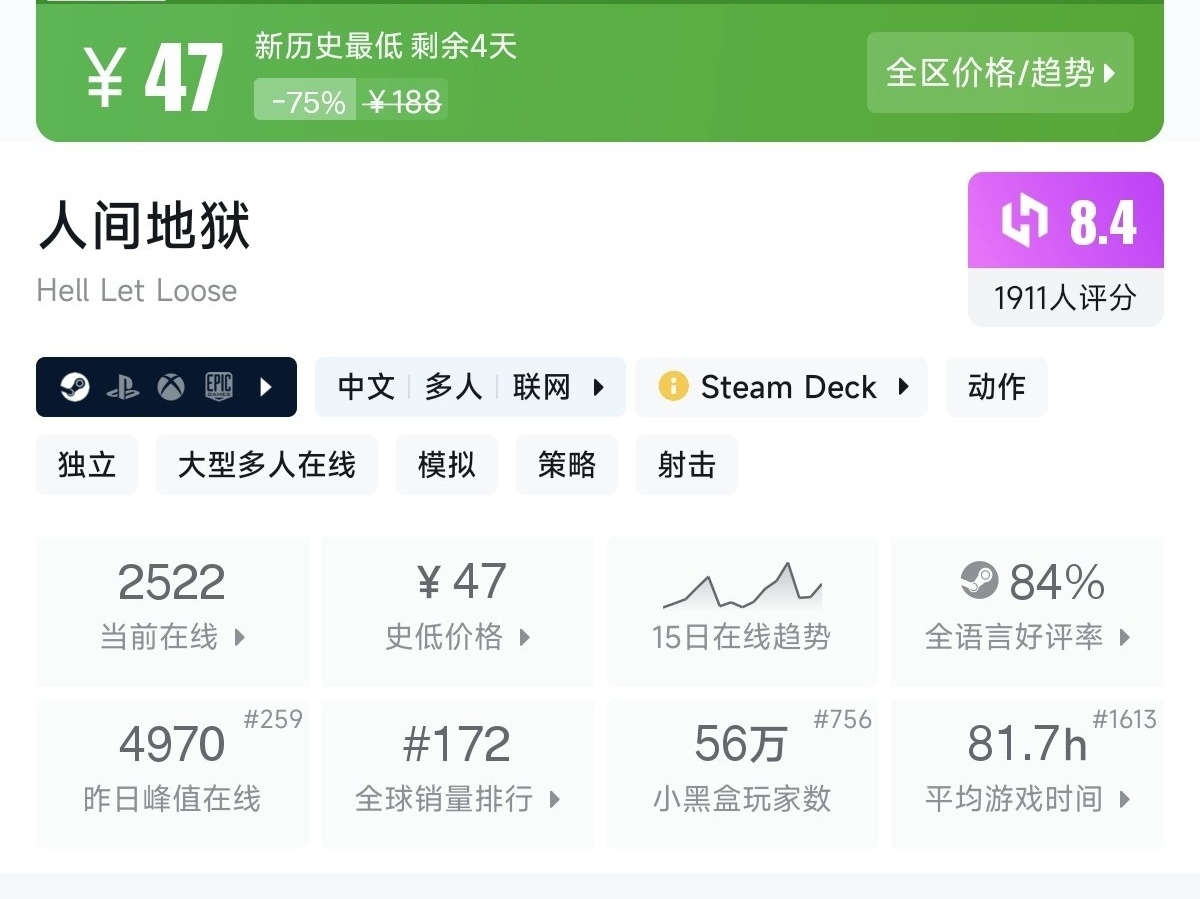Select the 动作 genre tag
Viewport: 1200px width, 899px height.
click(x=996, y=387)
